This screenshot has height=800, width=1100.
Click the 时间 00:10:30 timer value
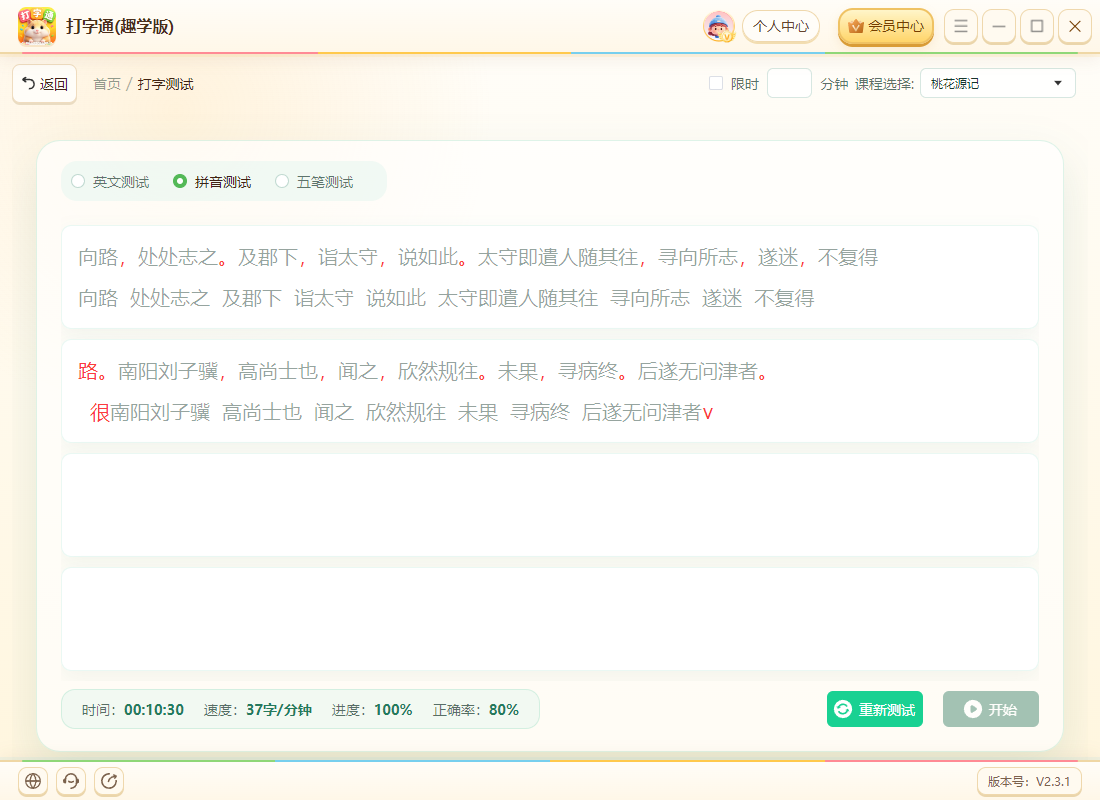tap(154, 710)
